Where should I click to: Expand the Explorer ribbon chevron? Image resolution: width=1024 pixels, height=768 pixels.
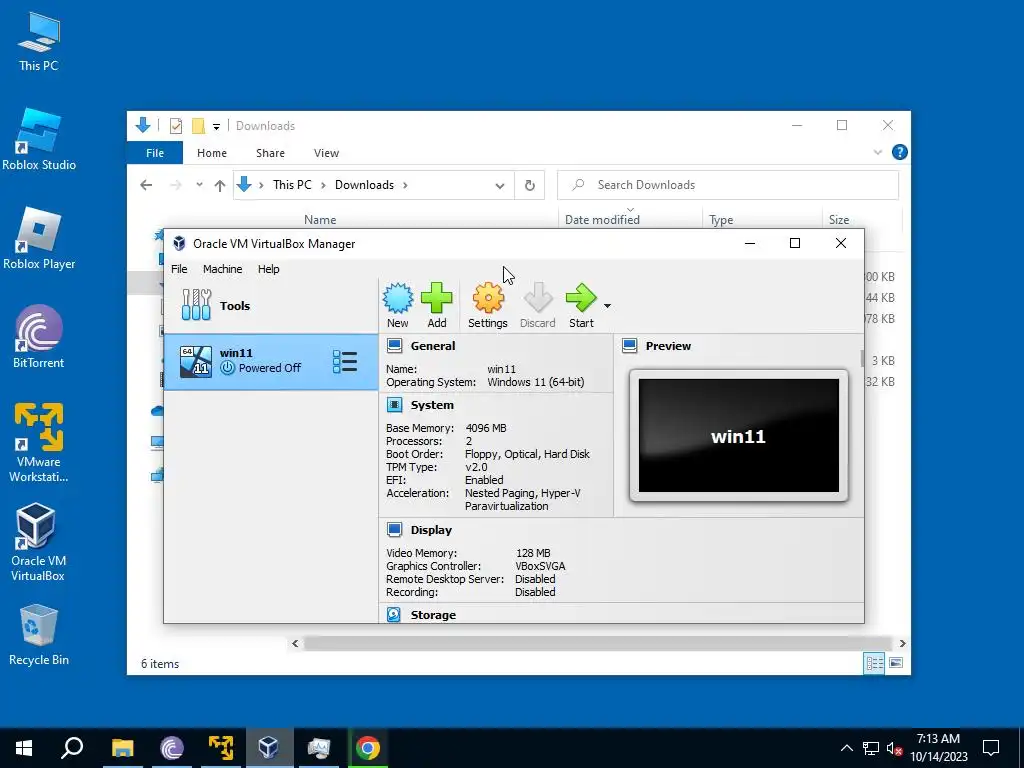[878, 153]
